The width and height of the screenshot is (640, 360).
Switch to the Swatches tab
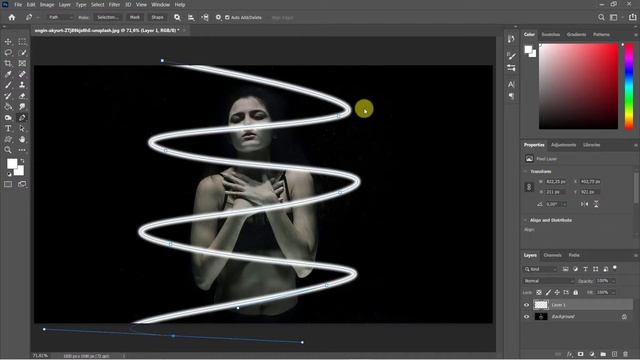(550, 34)
